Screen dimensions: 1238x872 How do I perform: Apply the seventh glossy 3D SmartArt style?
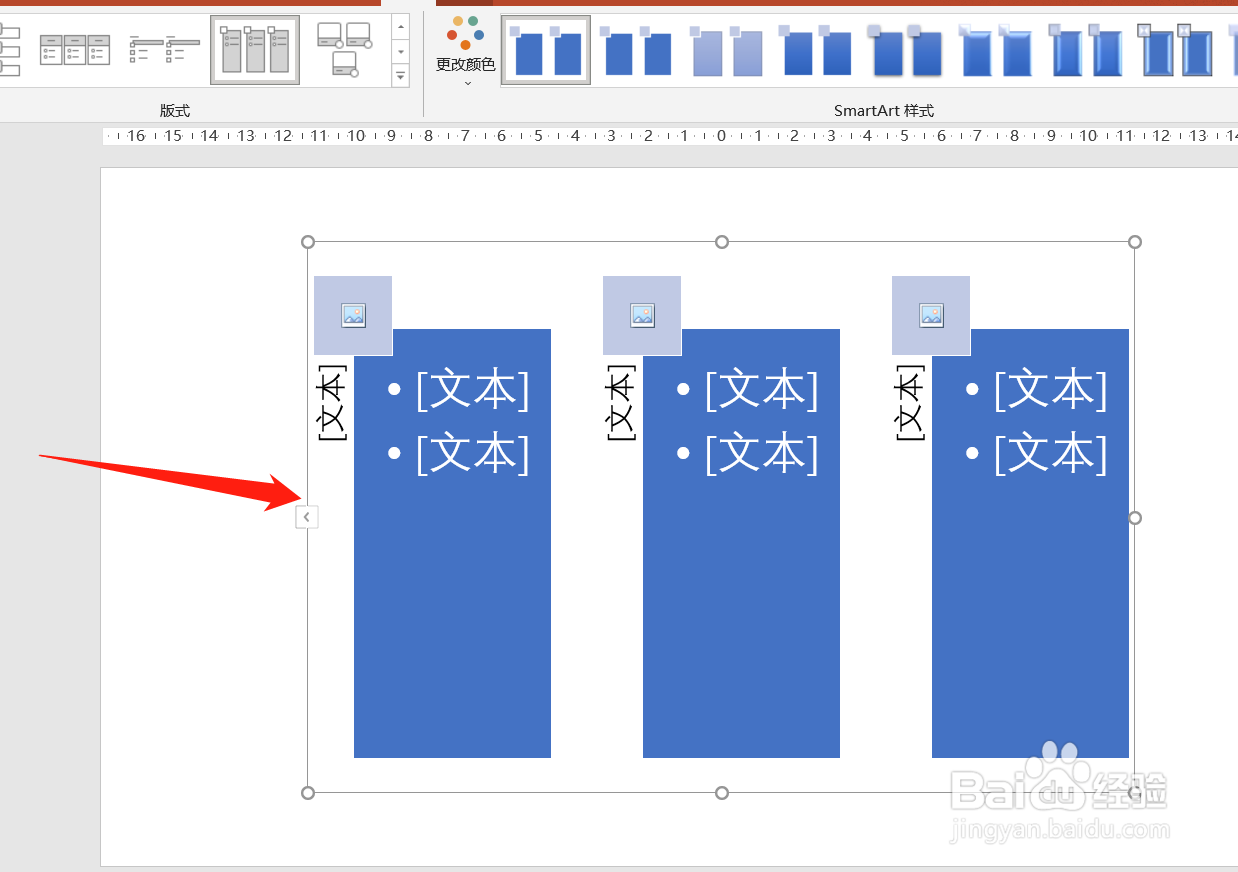(x=1085, y=50)
